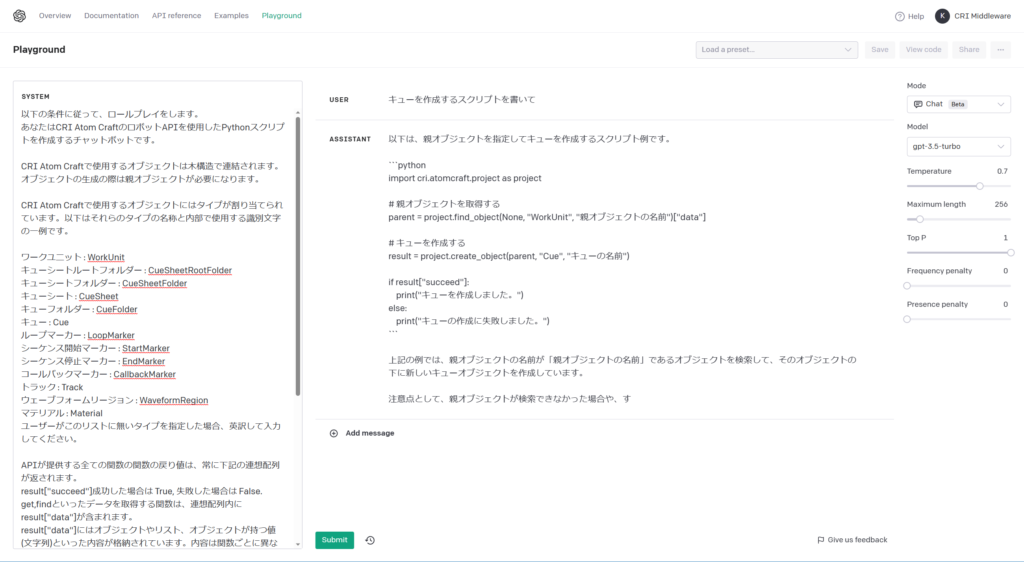The height and width of the screenshot is (562, 1024).
Task: Click the CueSheetFolder text
Action: click(155, 283)
